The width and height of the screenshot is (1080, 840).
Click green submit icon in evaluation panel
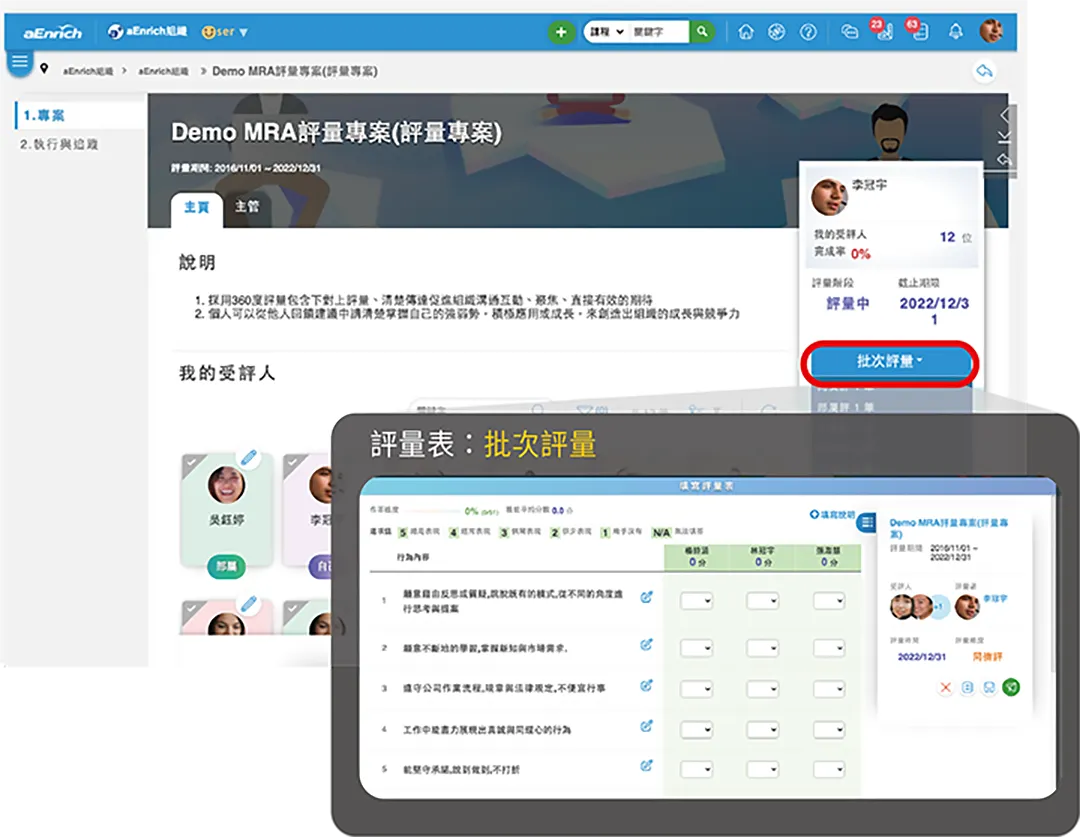pos(1011,688)
